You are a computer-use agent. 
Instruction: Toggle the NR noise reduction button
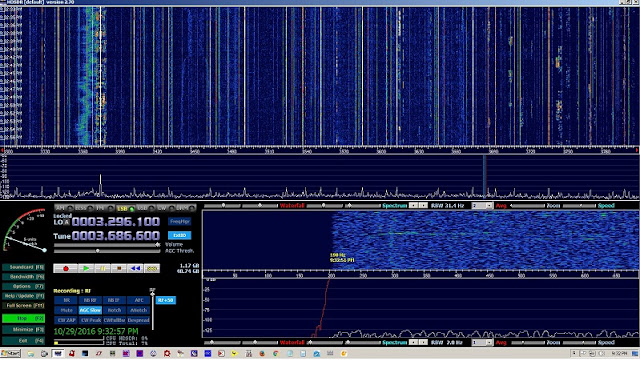(66, 300)
